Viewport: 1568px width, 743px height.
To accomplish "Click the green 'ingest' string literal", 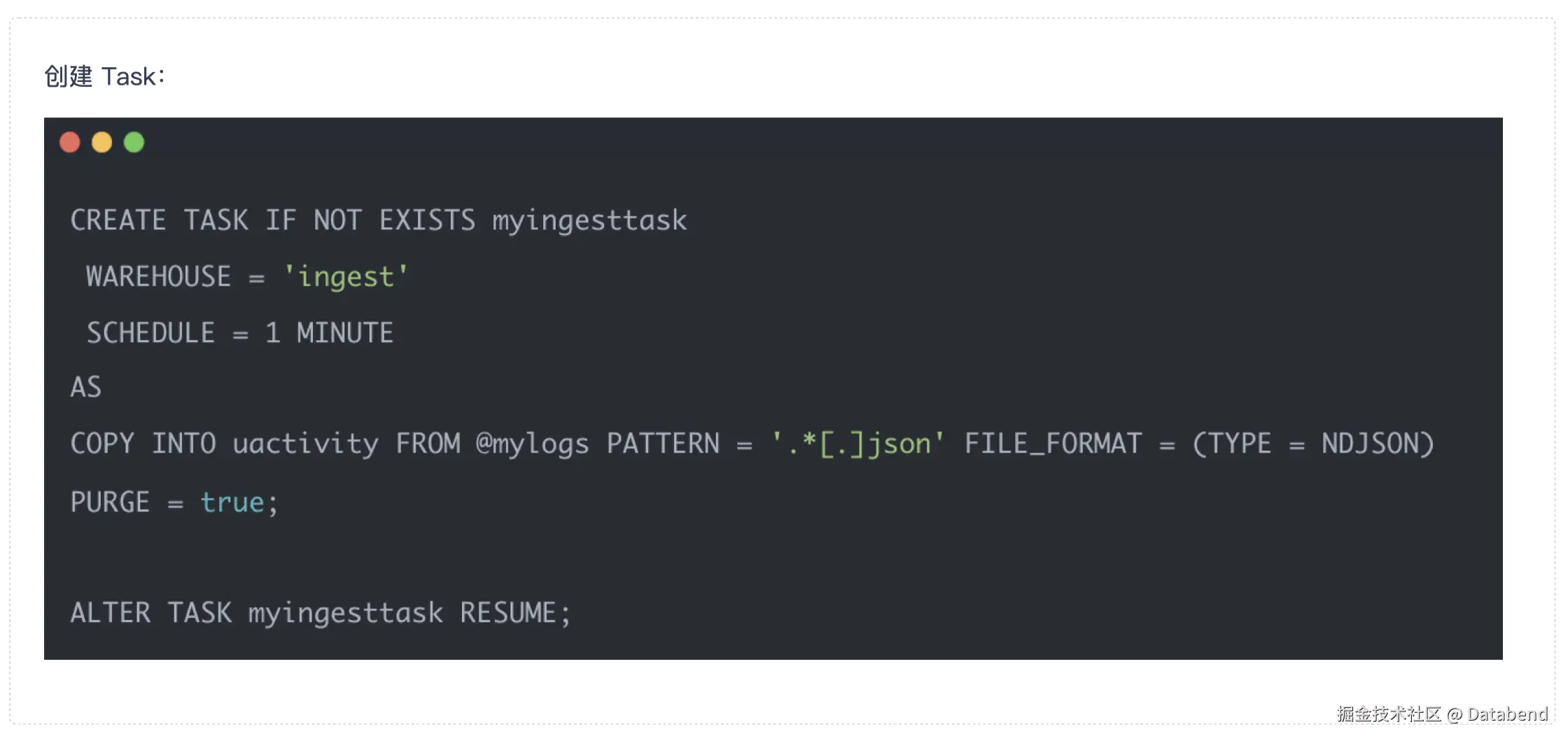I will point(346,277).
